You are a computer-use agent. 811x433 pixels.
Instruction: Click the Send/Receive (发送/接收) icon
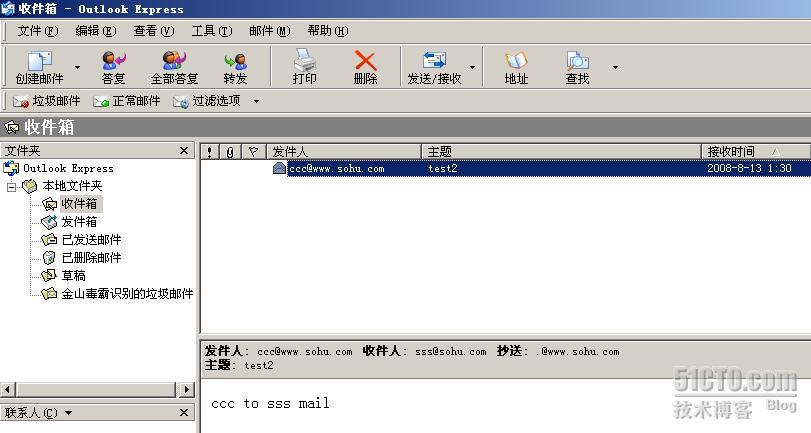click(x=434, y=61)
